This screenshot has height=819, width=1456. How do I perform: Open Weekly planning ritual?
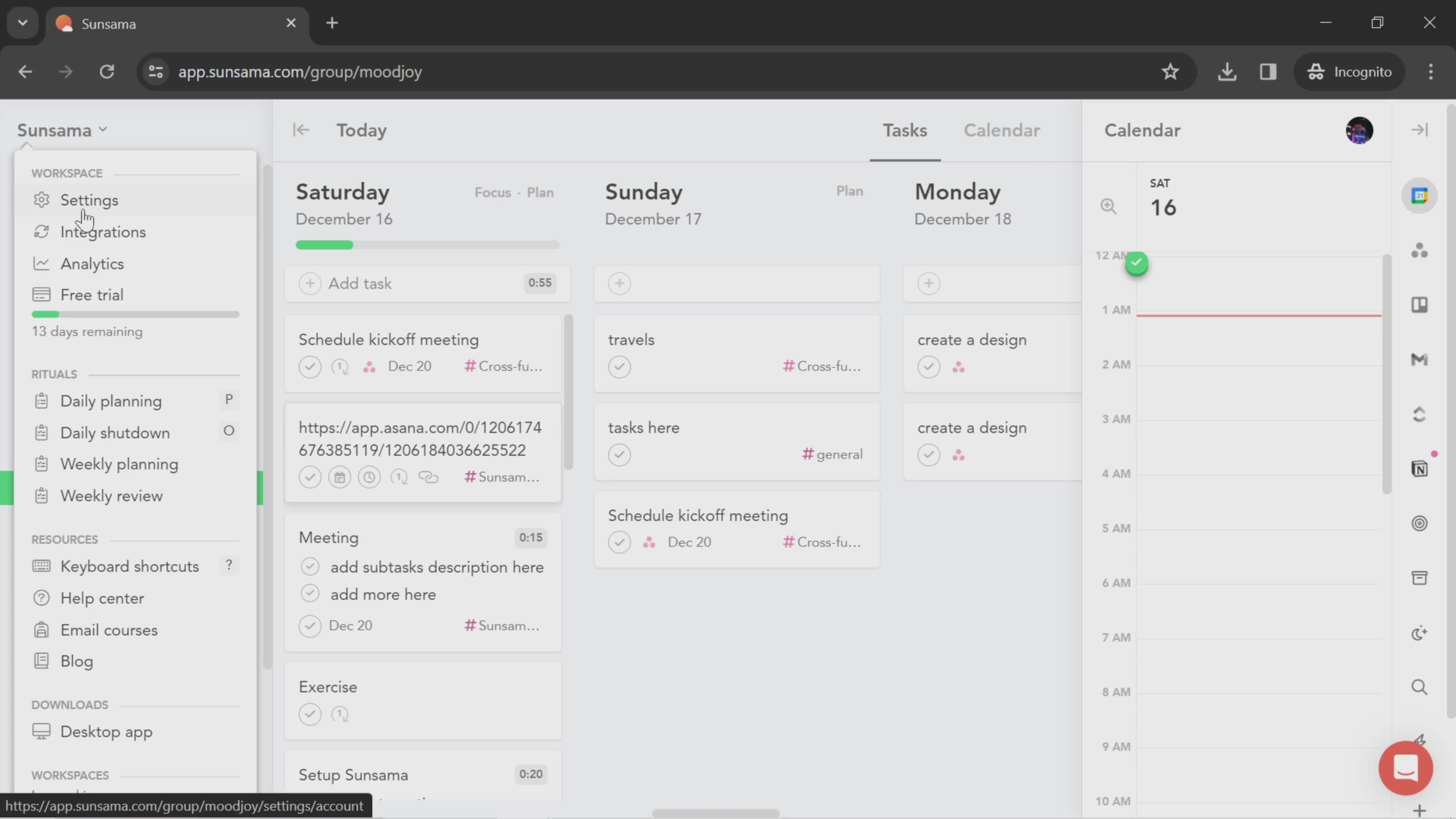coord(119,463)
